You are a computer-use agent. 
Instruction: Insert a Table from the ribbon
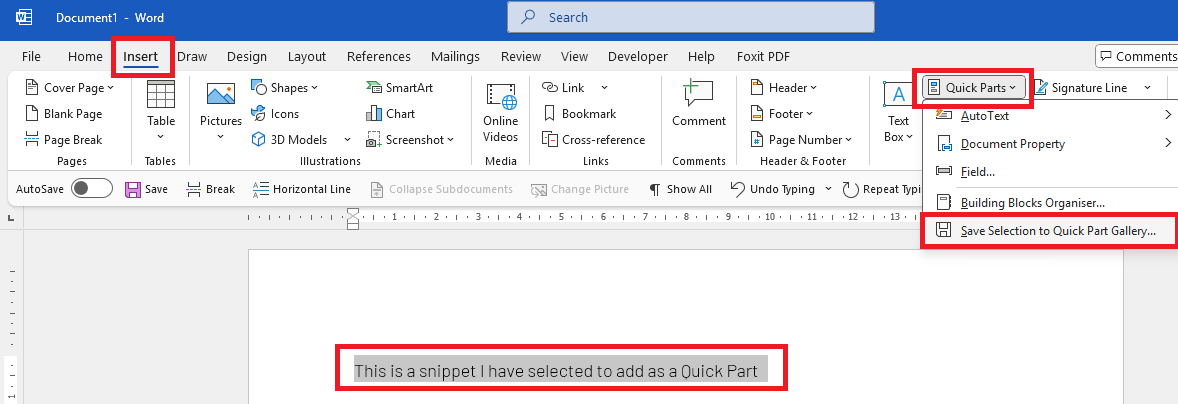pyautogui.click(x=161, y=111)
